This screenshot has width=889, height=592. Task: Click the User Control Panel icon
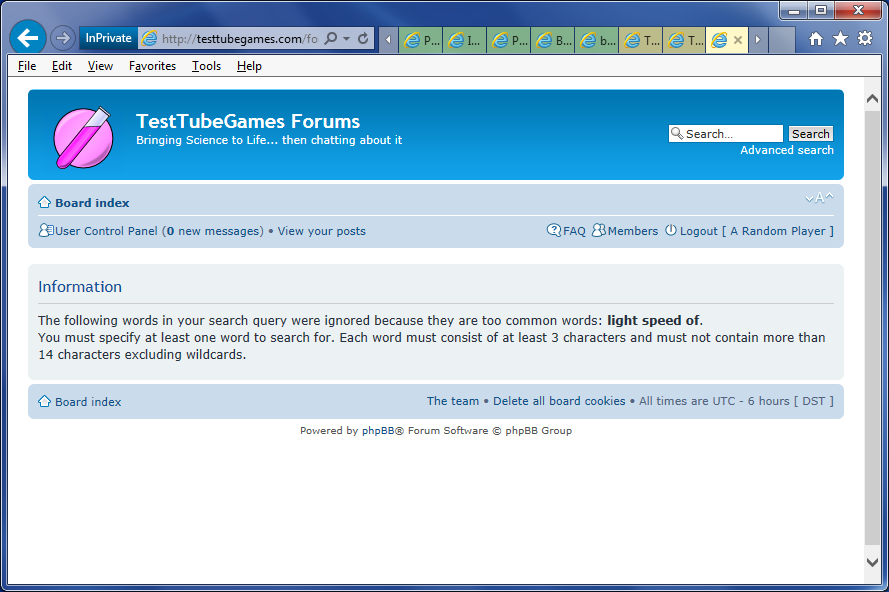(45, 230)
